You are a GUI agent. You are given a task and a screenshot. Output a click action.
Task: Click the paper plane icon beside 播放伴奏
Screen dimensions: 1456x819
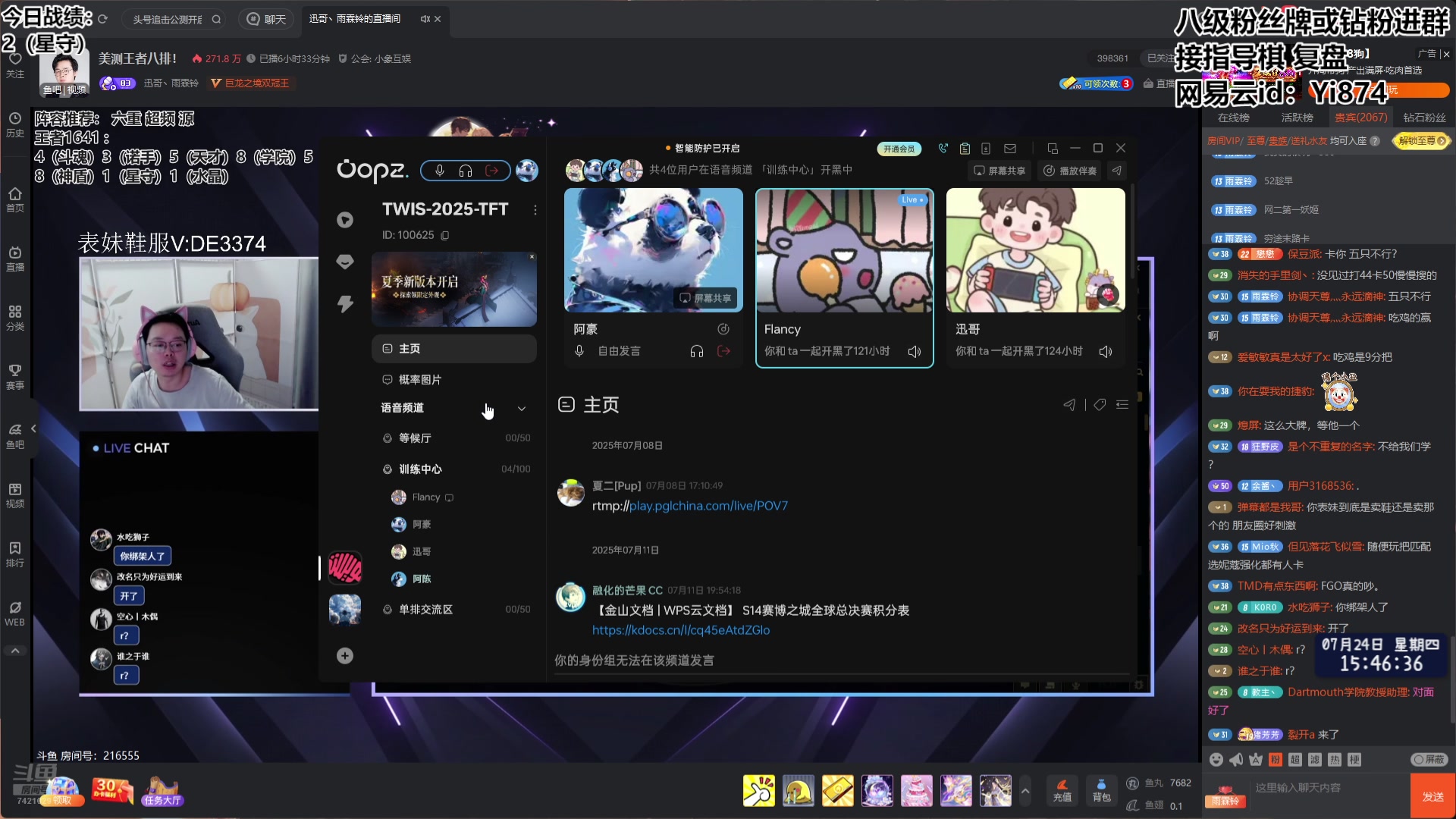[1116, 171]
